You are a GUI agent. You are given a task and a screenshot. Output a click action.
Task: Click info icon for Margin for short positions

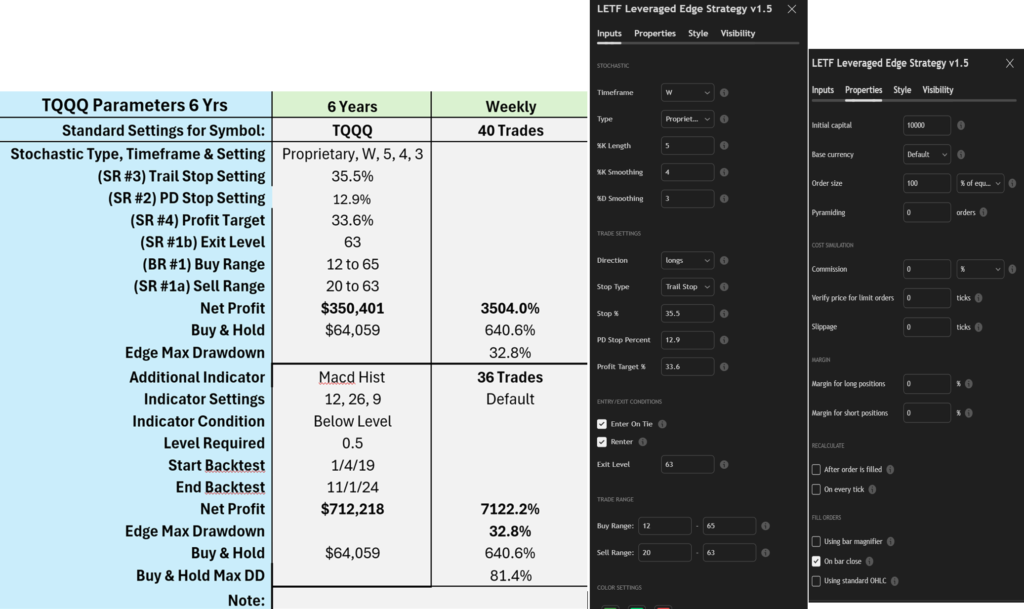[968, 413]
